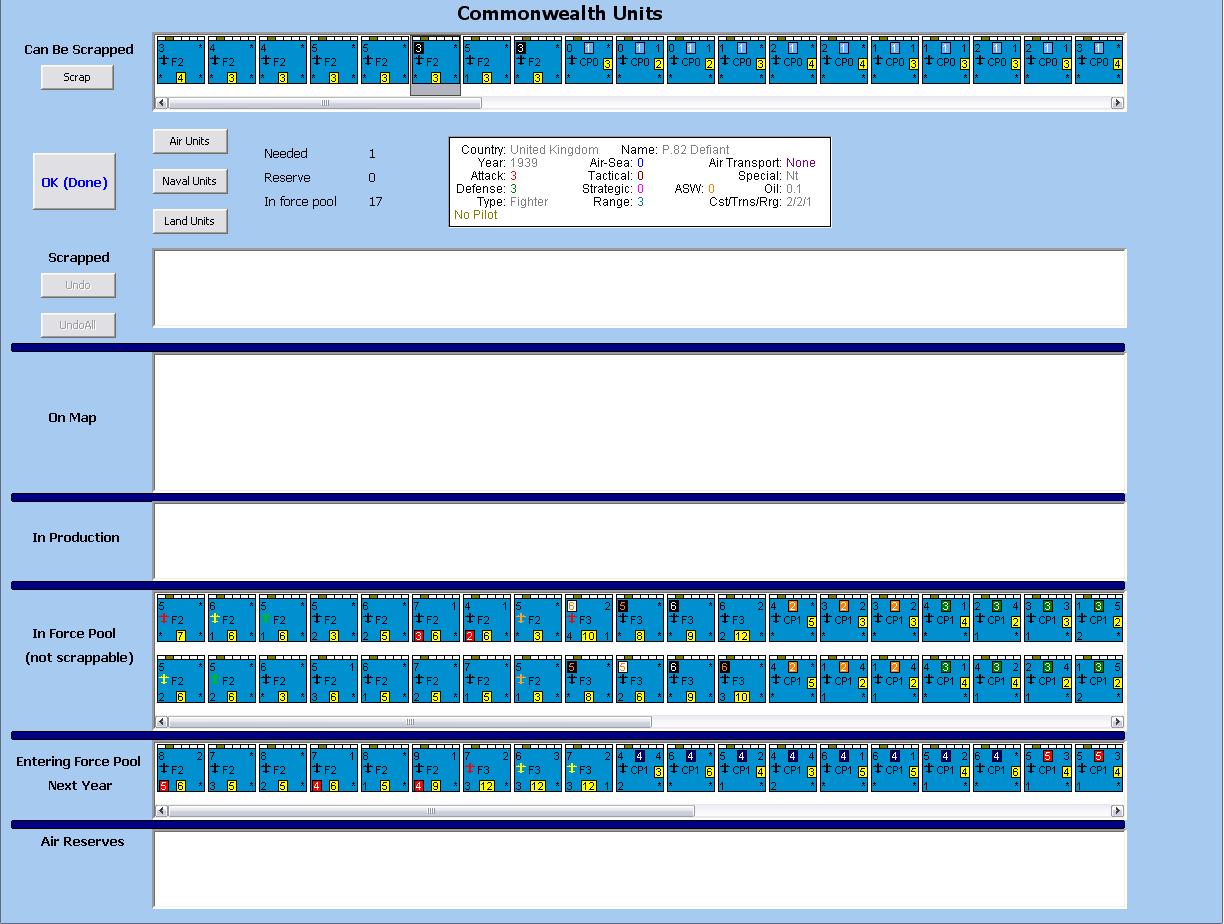
Task: Select the scrappable F2 fighter costing 4
Action: tap(181, 60)
